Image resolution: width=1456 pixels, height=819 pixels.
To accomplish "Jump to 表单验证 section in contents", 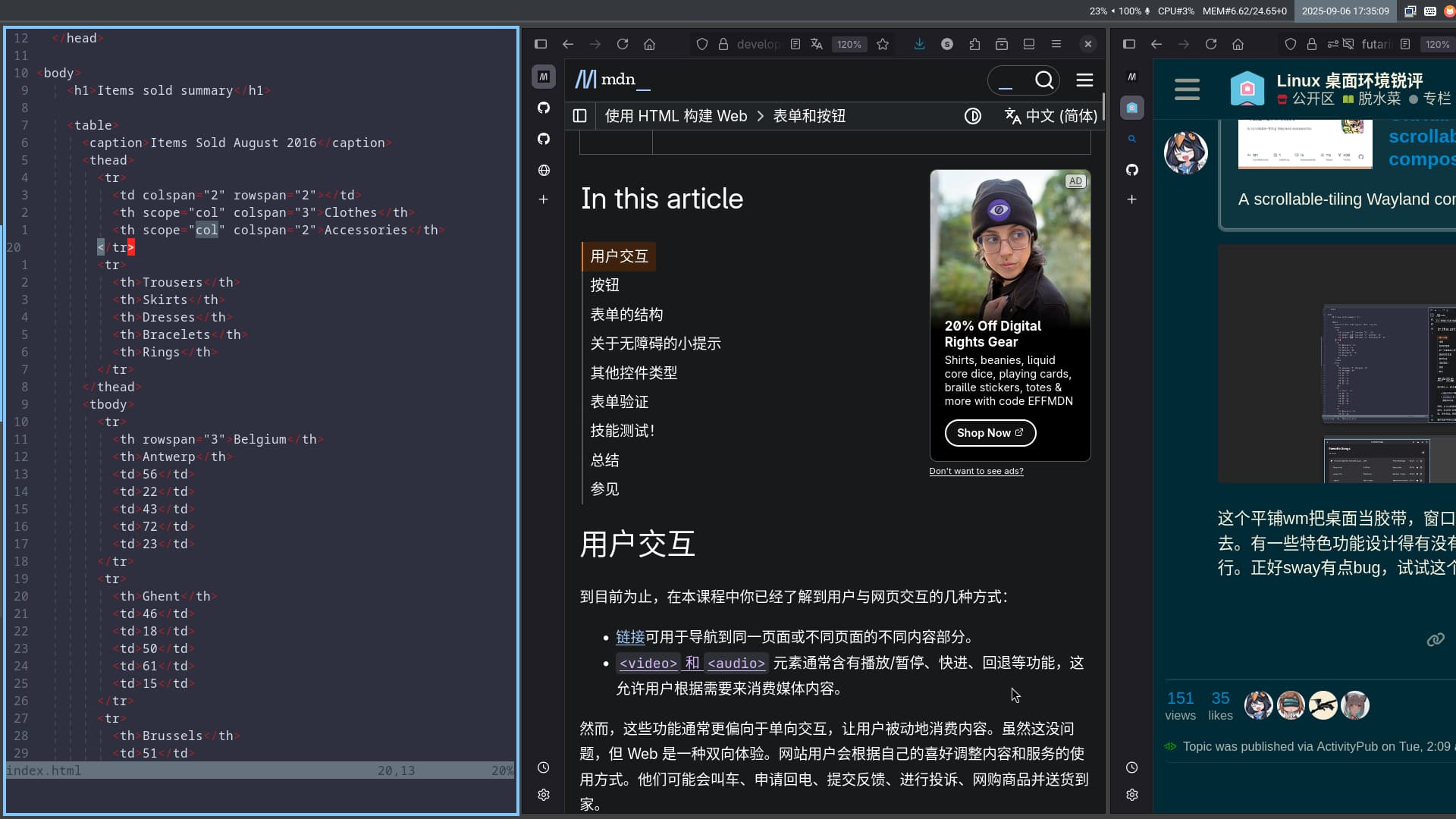I will click(620, 402).
